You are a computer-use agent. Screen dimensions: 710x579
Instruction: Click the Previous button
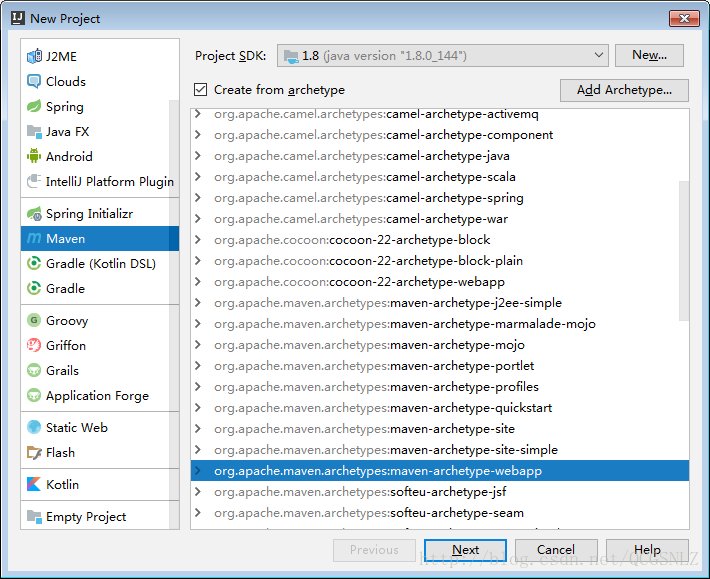click(x=374, y=550)
